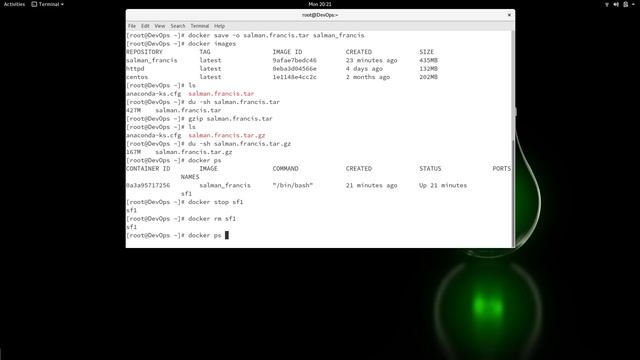
Task: Open the File menu in Terminal
Action: pyautogui.click(x=132, y=26)
